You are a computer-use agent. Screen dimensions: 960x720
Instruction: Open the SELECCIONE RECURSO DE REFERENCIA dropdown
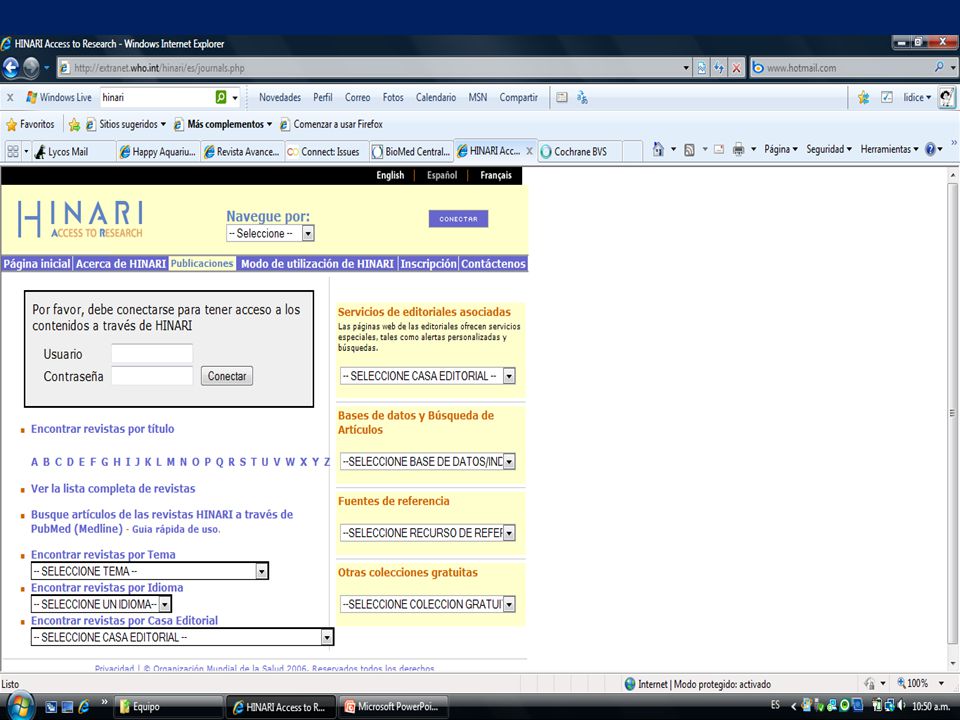point(427,533)
